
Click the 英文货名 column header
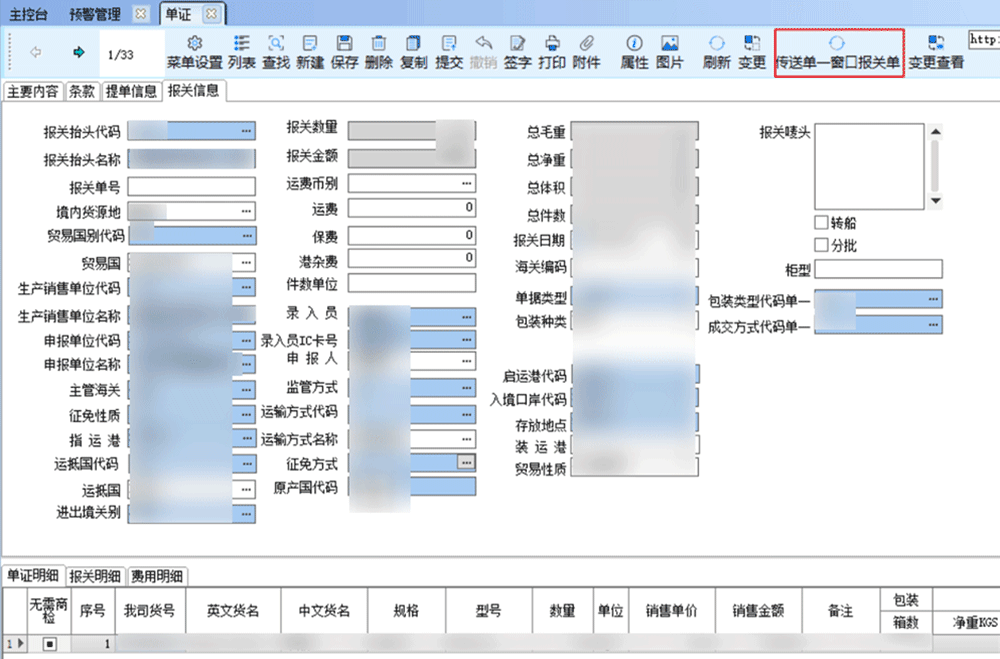point(233,611)
